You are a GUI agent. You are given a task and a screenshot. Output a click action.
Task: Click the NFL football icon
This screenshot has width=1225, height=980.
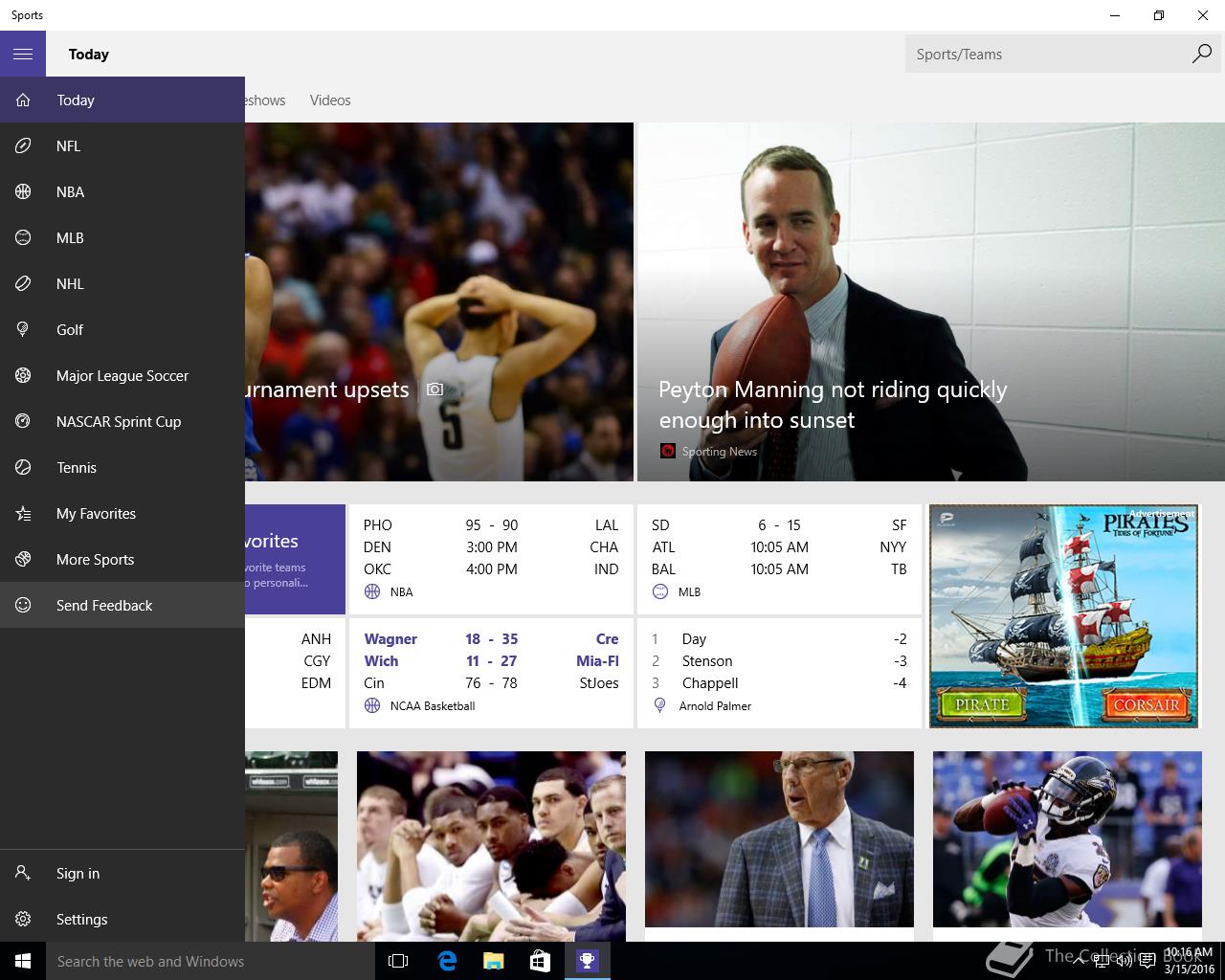23,145
